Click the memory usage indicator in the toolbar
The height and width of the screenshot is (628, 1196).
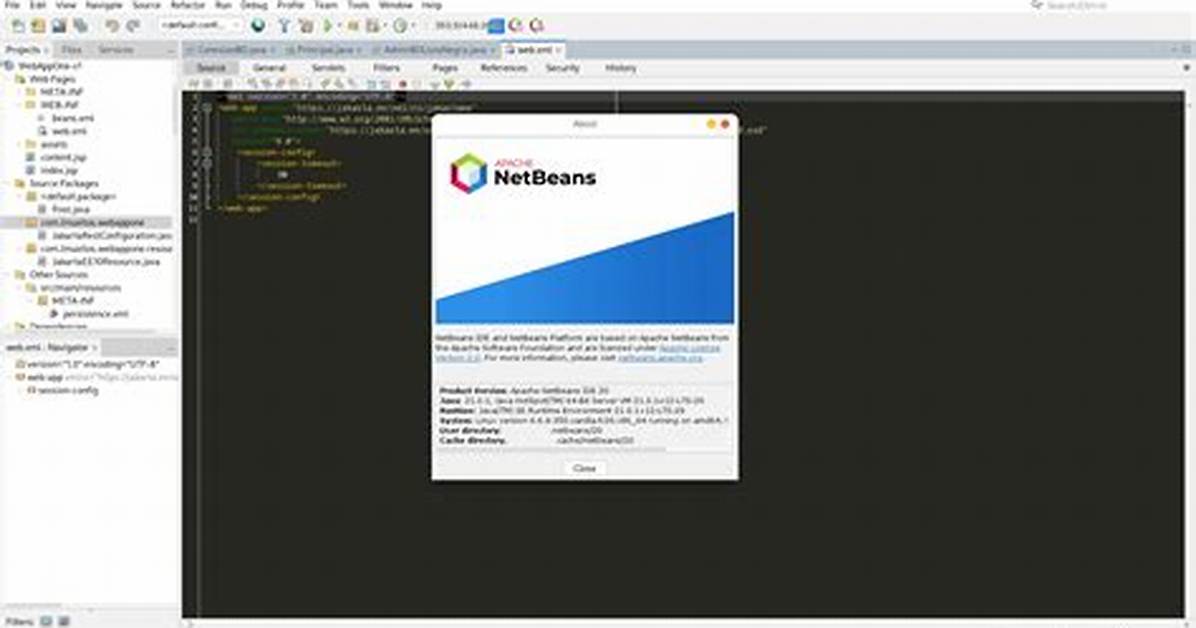pos(468,25)
